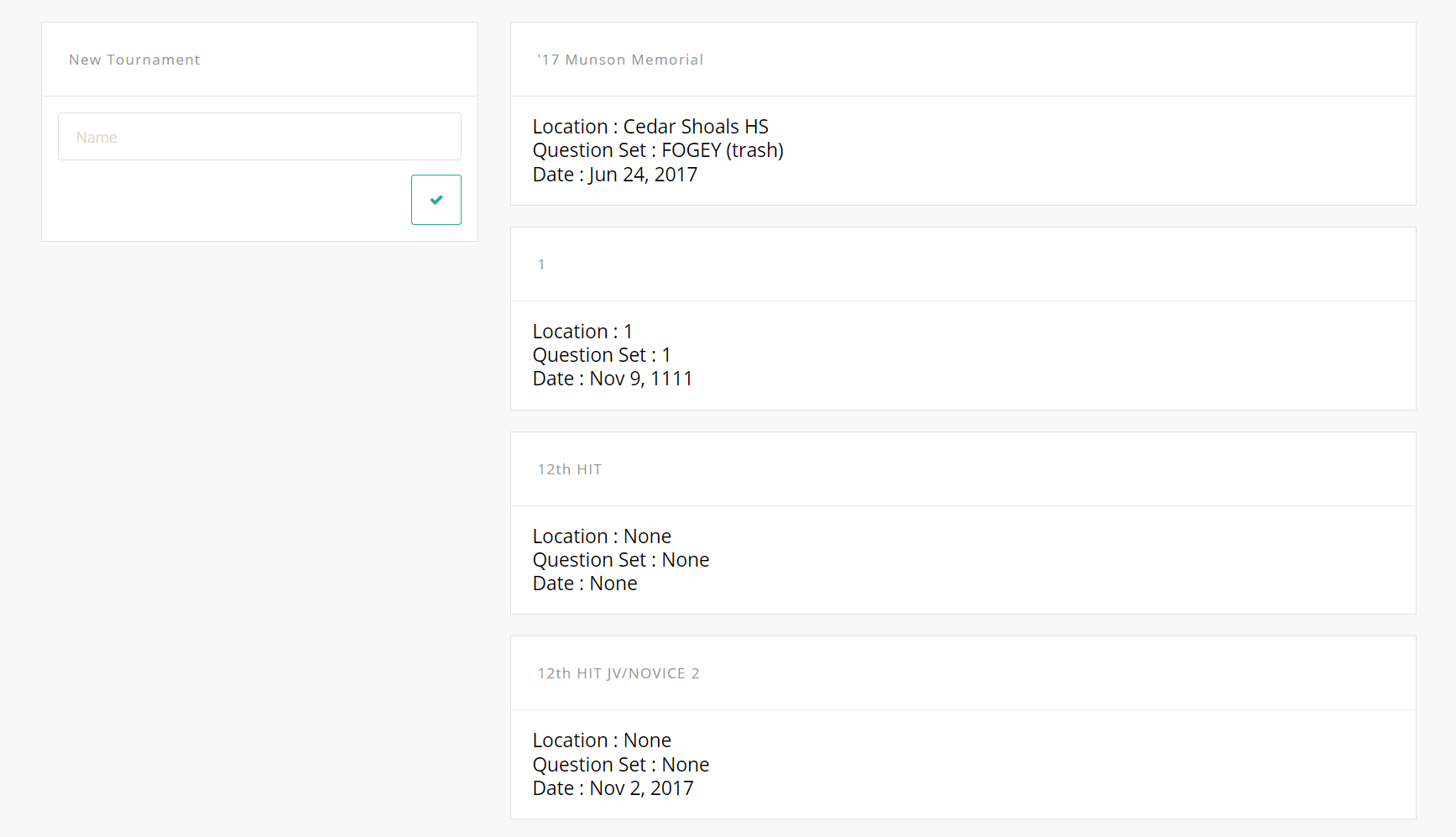Select the Cedar Shoals HS location text
The width and height of the screenshot is (1456, 837).
point(696,127)
